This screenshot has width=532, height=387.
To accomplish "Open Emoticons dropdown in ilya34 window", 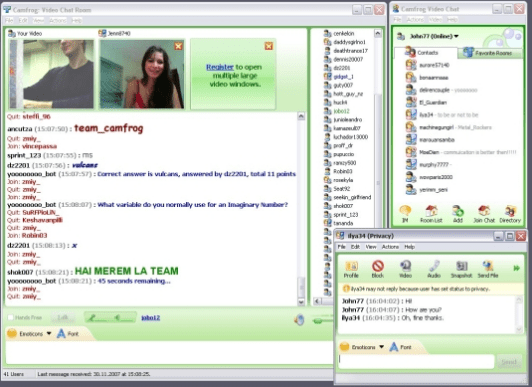I will click(362, 347).
